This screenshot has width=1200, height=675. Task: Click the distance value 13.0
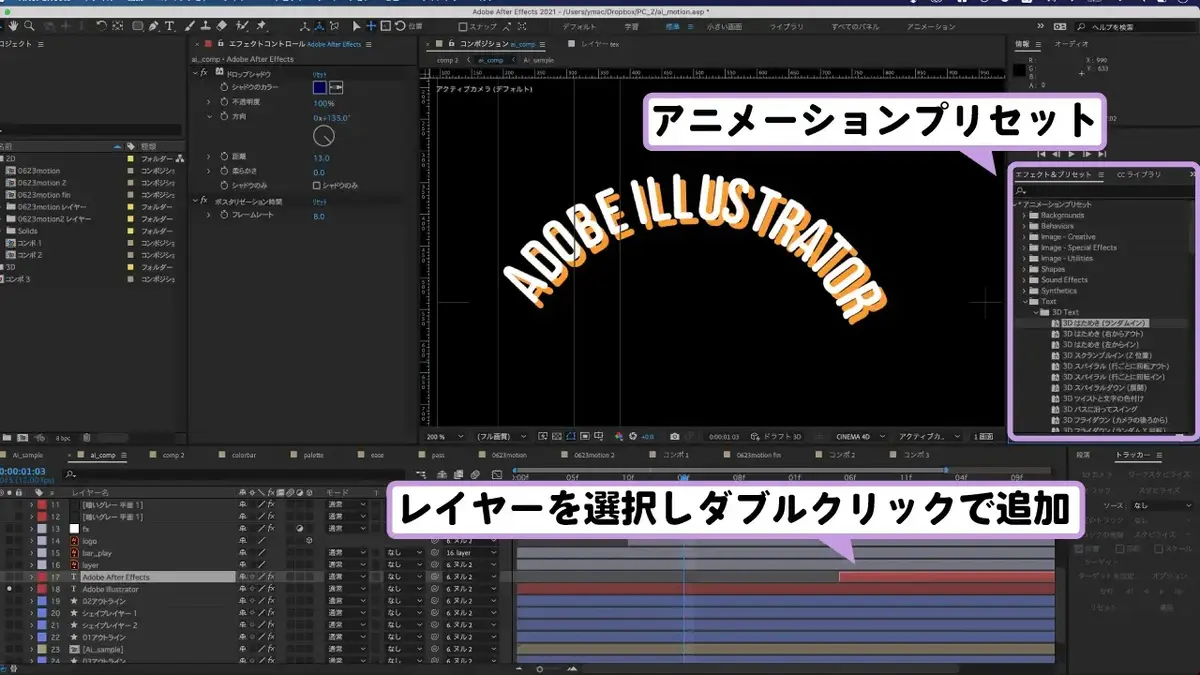tap(321, 158)
